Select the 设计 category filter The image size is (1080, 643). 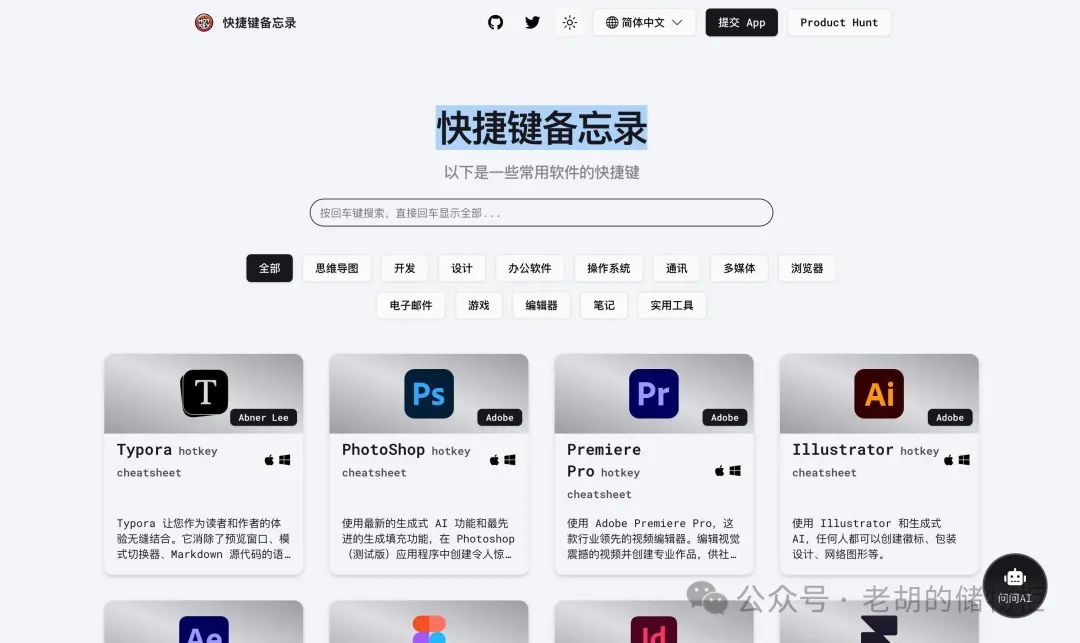[x=461, y=268]
